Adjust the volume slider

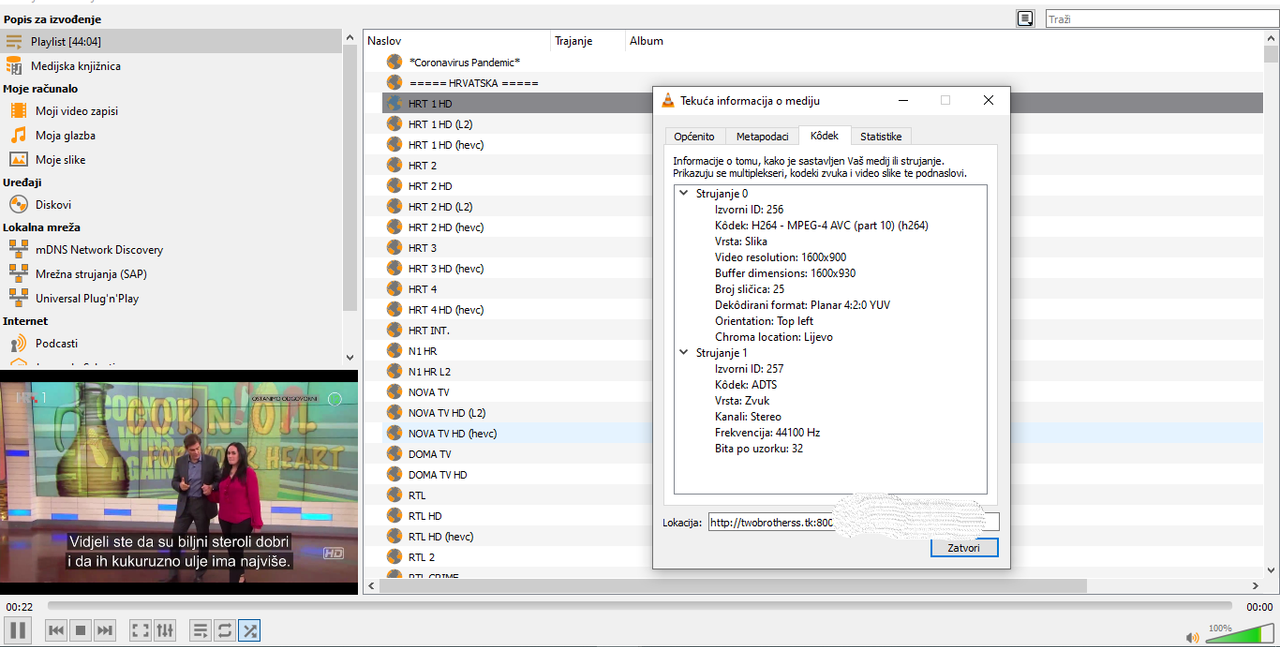coord(1238,635)
